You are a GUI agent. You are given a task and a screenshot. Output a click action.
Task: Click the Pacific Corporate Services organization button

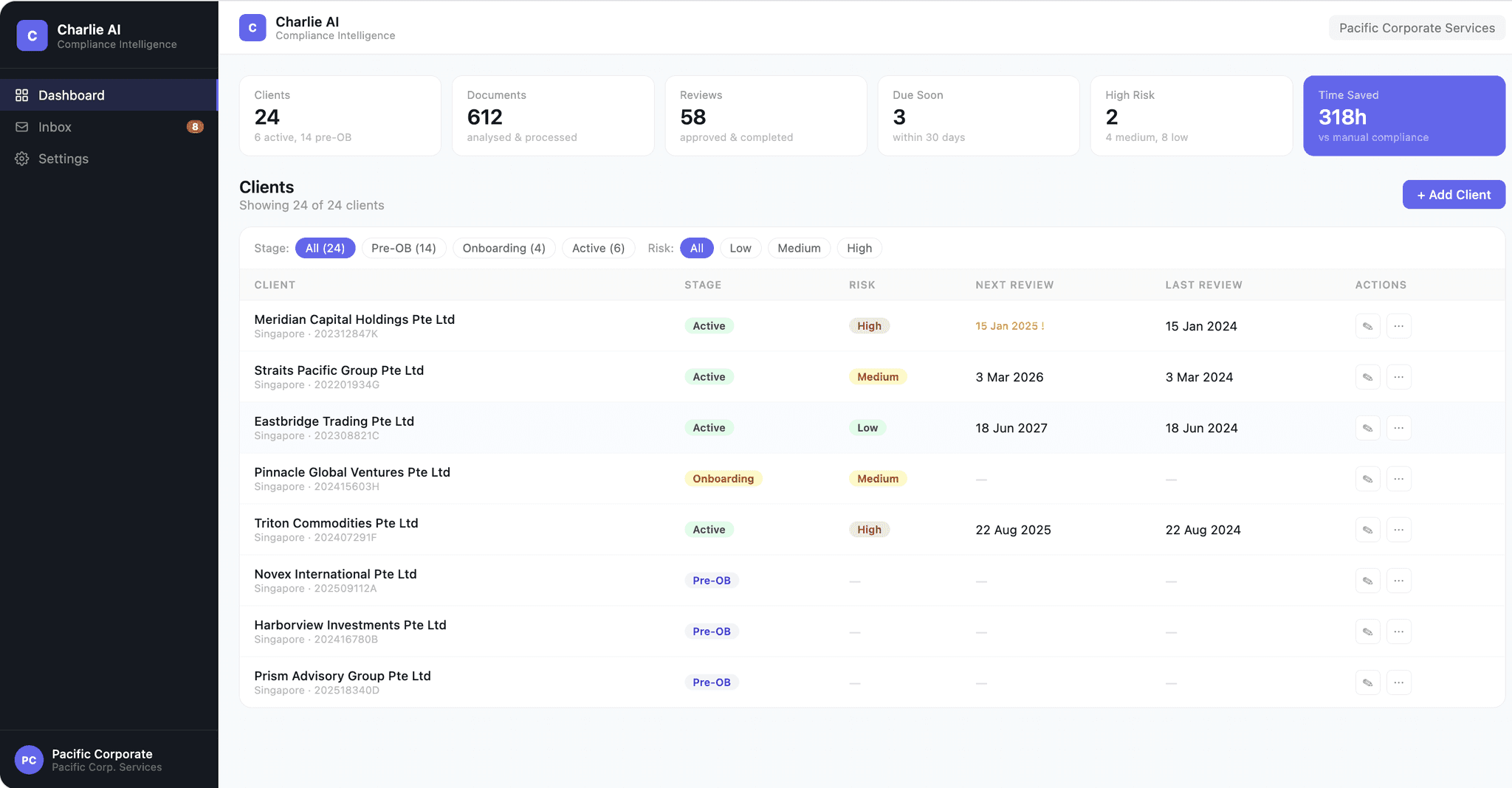[1417, 28]
